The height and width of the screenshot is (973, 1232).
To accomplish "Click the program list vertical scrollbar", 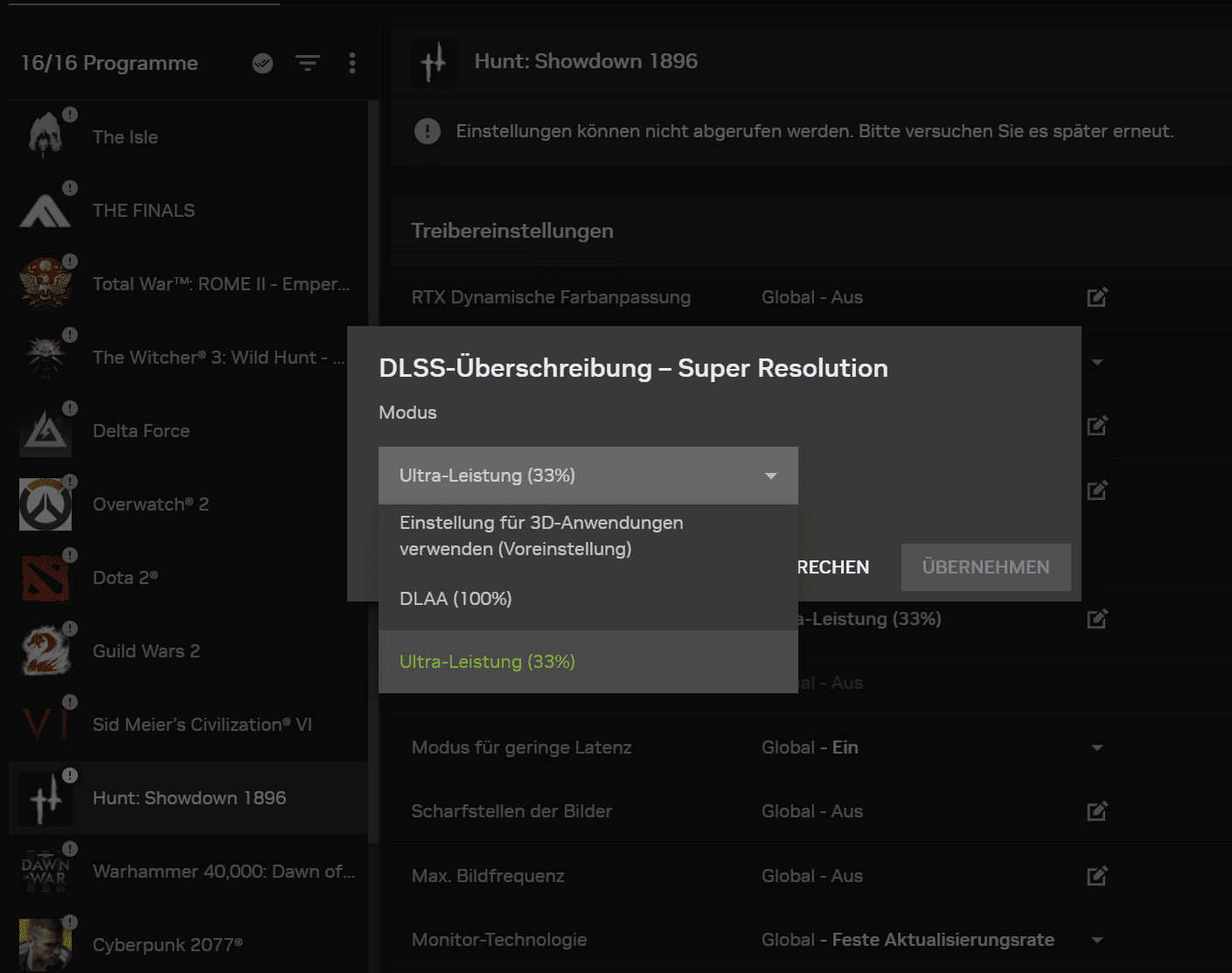I will coord(374,472).
